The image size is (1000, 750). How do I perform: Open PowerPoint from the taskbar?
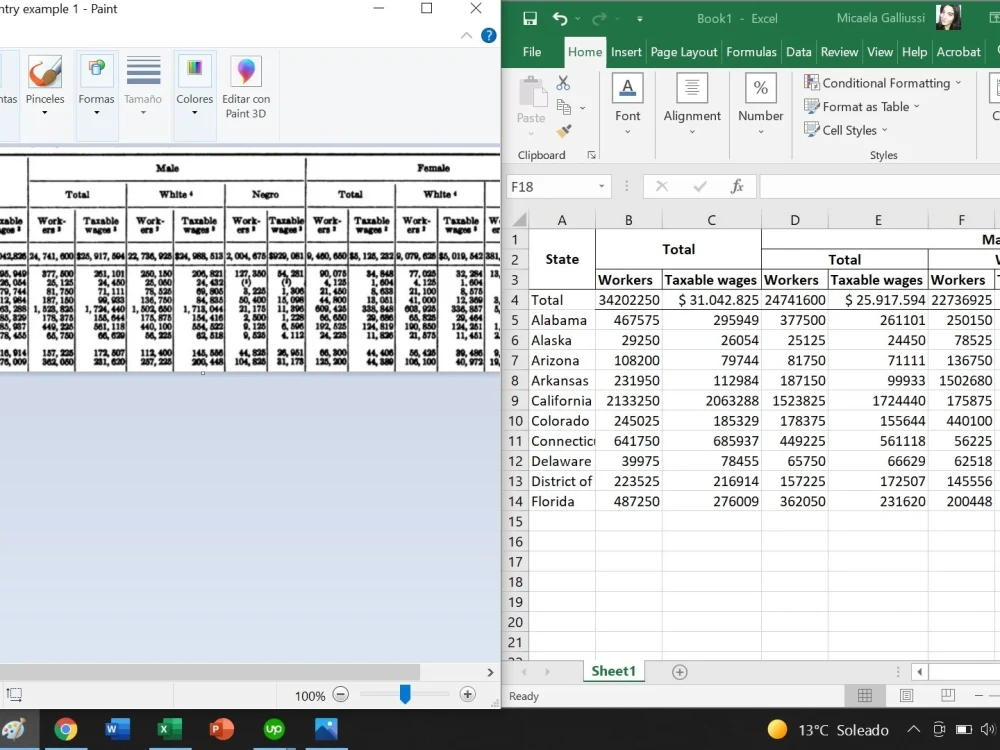coord(221,729)
